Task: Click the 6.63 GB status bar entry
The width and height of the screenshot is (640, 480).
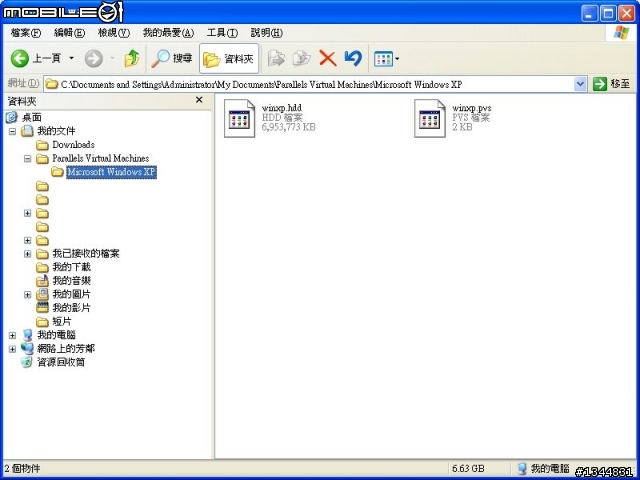Action: point(468,468)
